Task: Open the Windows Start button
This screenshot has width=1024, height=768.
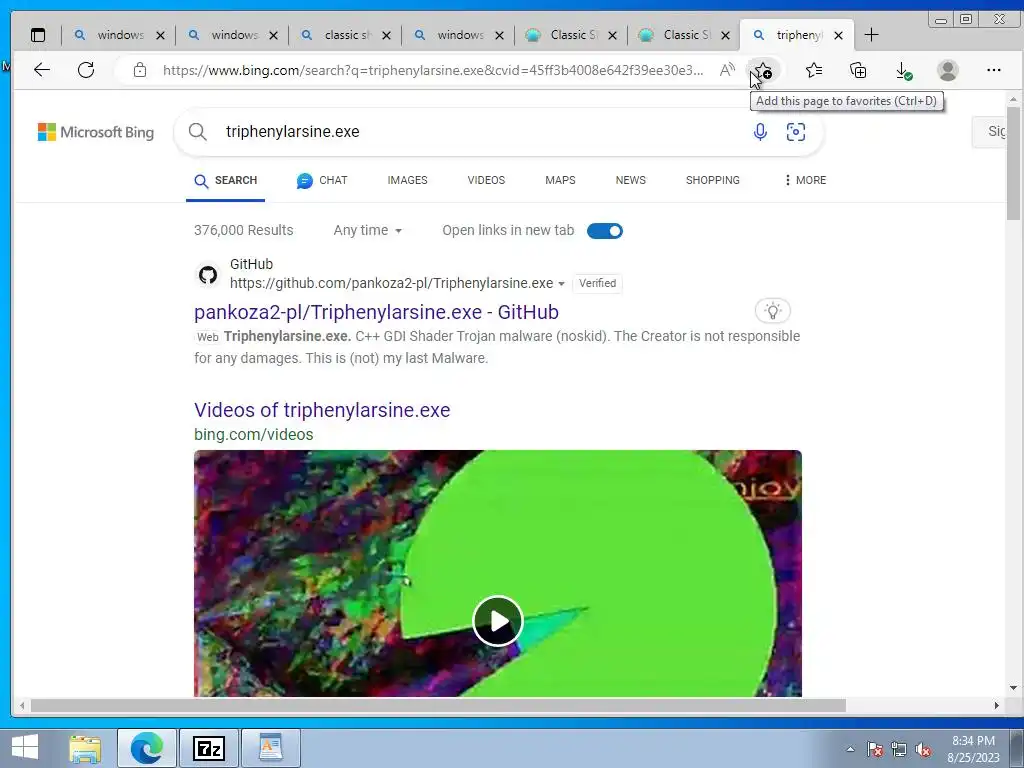Action: click(x=25, y=748)
